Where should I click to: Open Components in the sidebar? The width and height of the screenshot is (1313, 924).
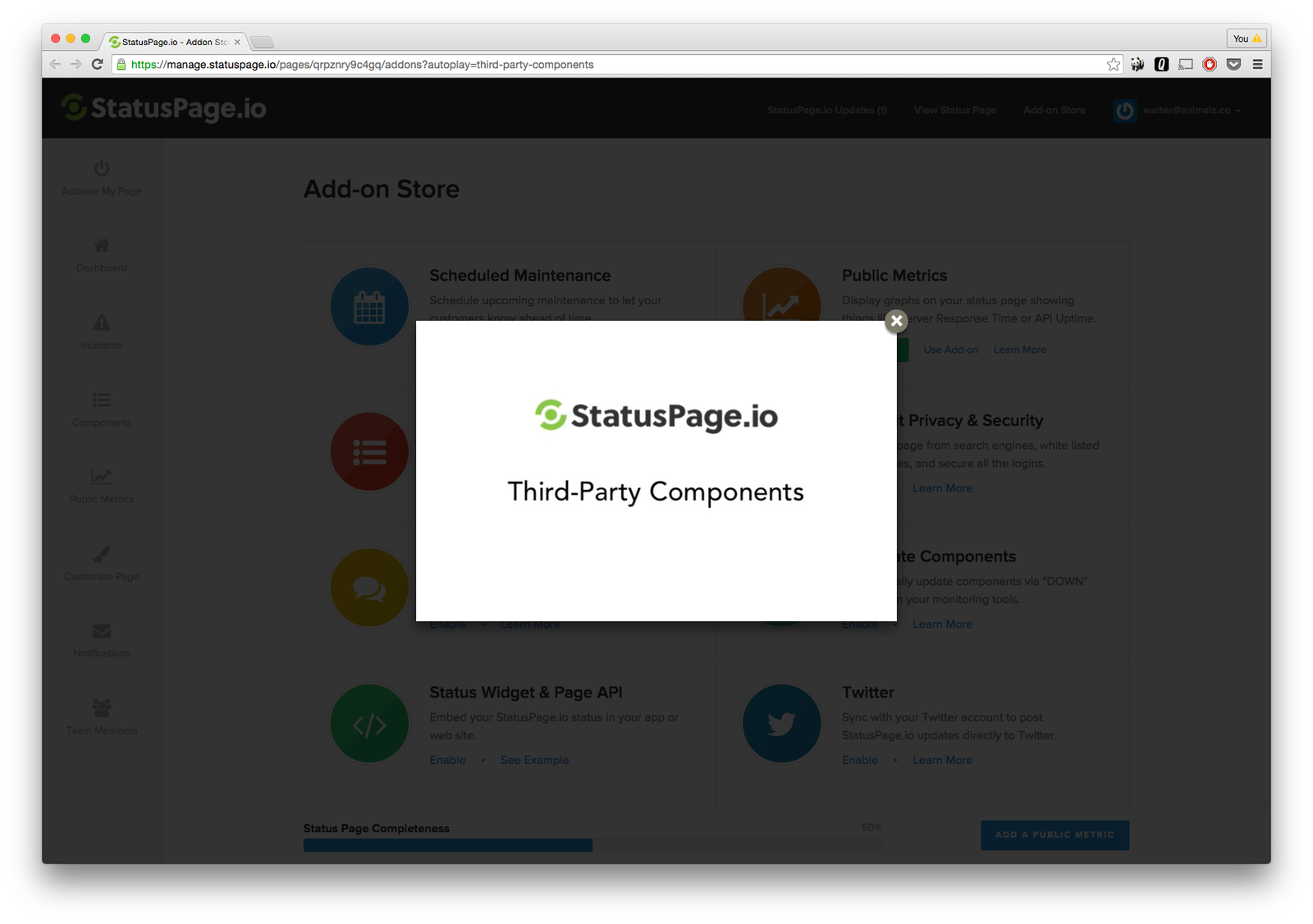pos(102,409)
